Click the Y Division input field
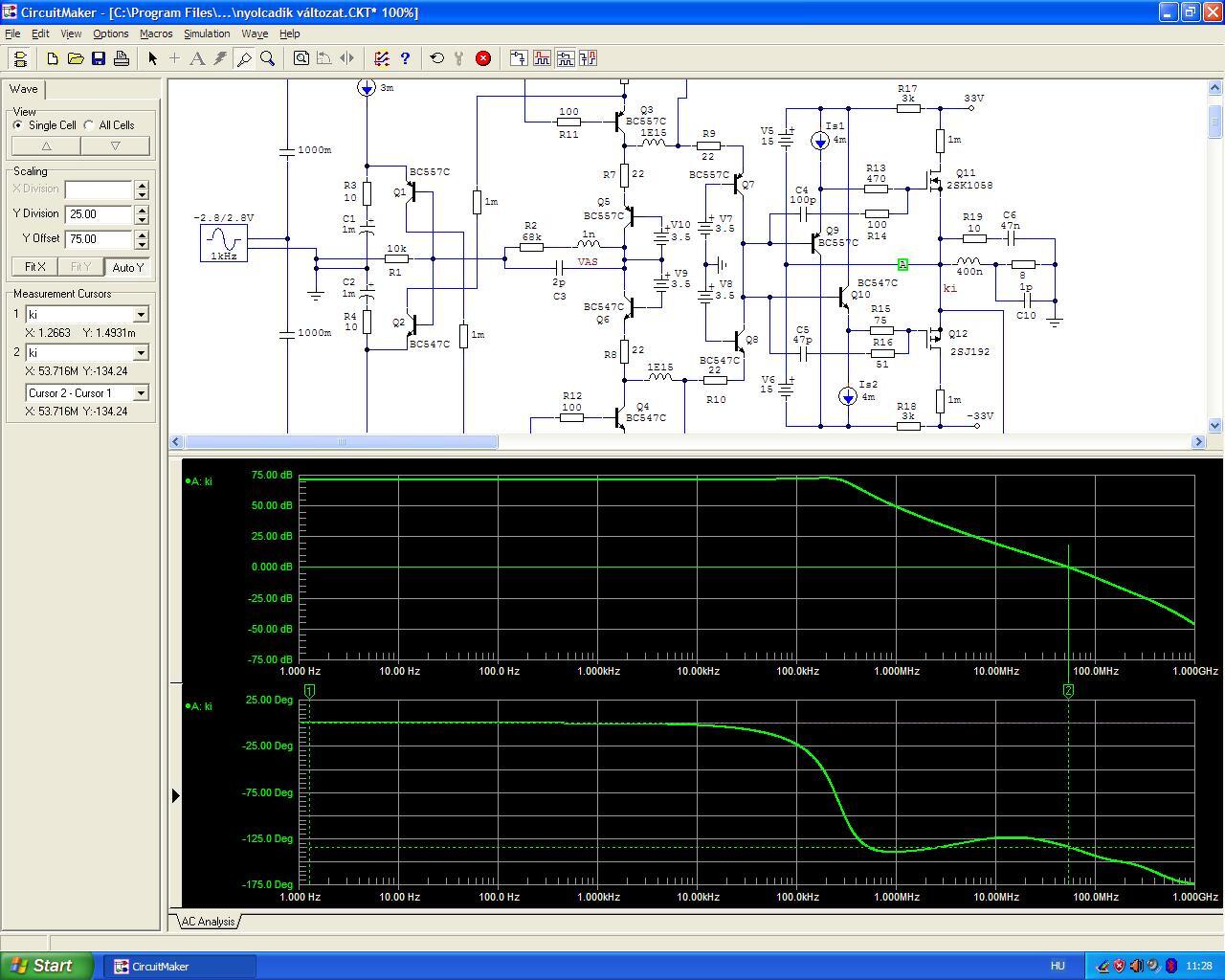 [x=98, y=214]
